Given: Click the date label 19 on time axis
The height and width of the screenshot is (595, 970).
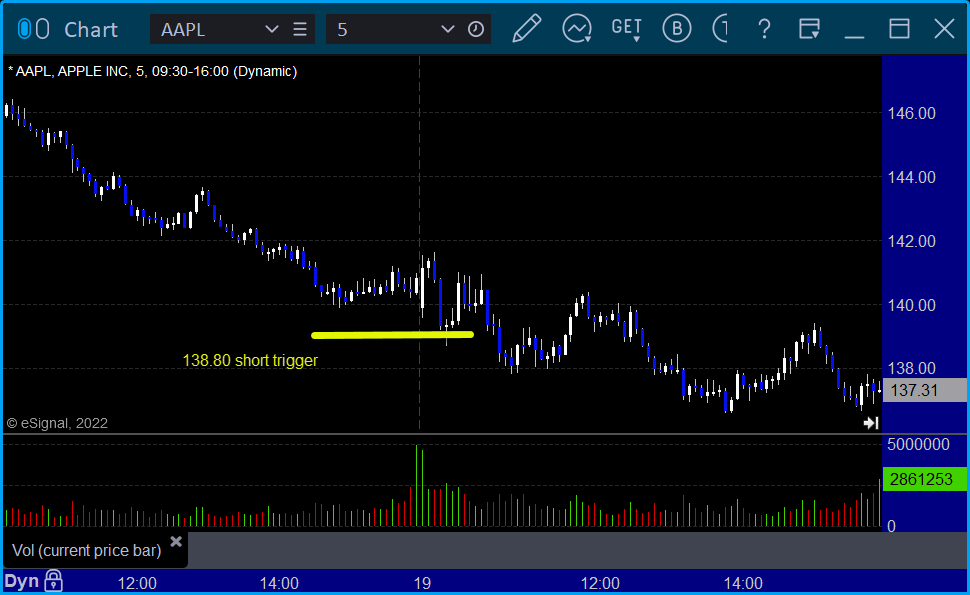Looking at the screenshot, I should [422, 583].
